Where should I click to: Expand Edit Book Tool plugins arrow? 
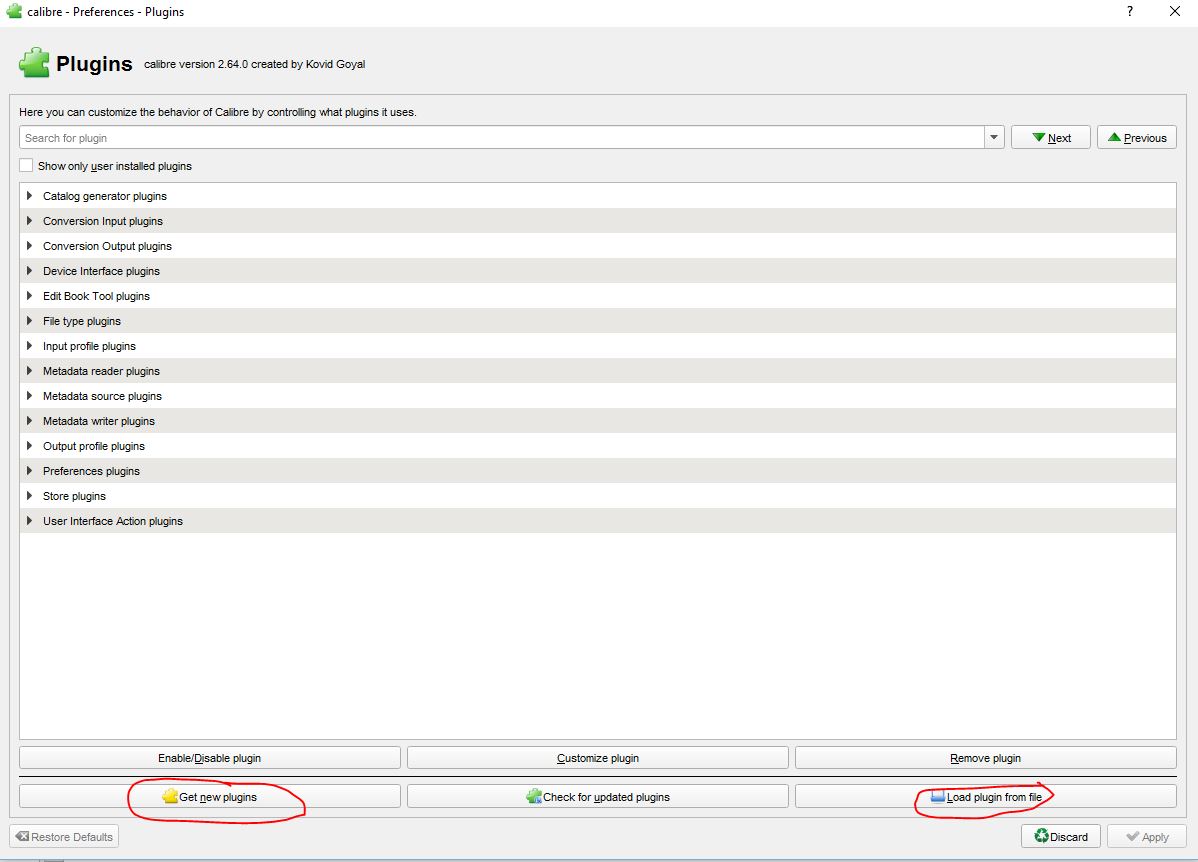point(29,296)
